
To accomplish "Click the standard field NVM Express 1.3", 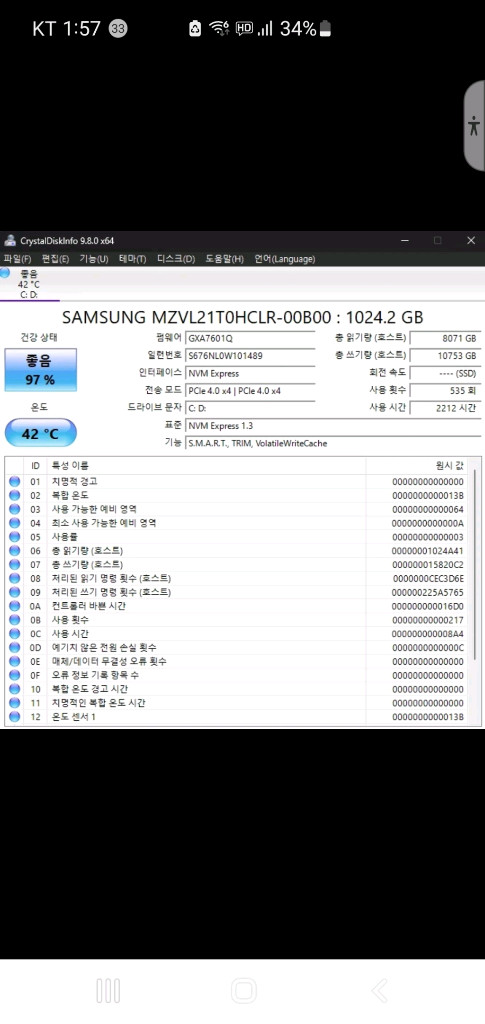I will [333, 426].
